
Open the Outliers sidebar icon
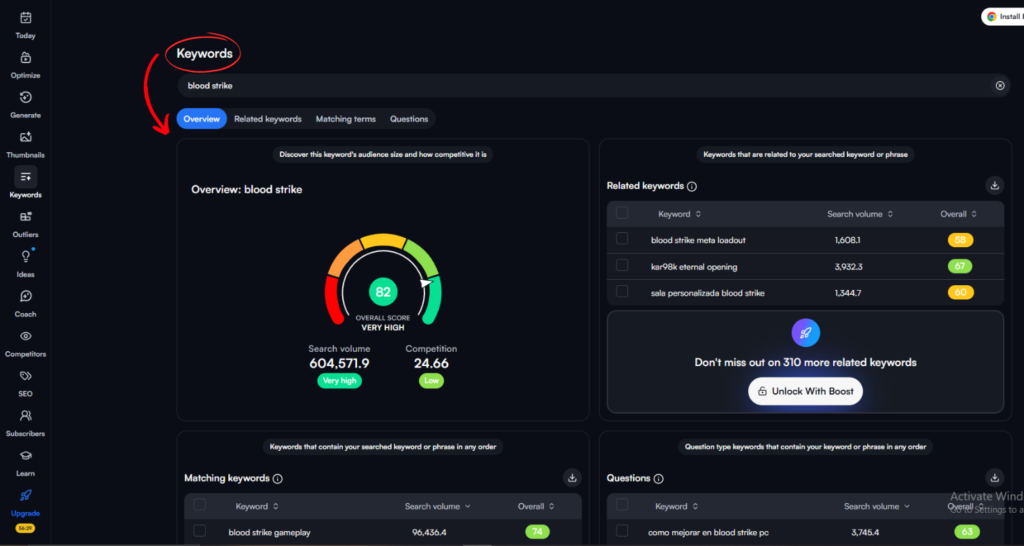(x=25, y=217)
